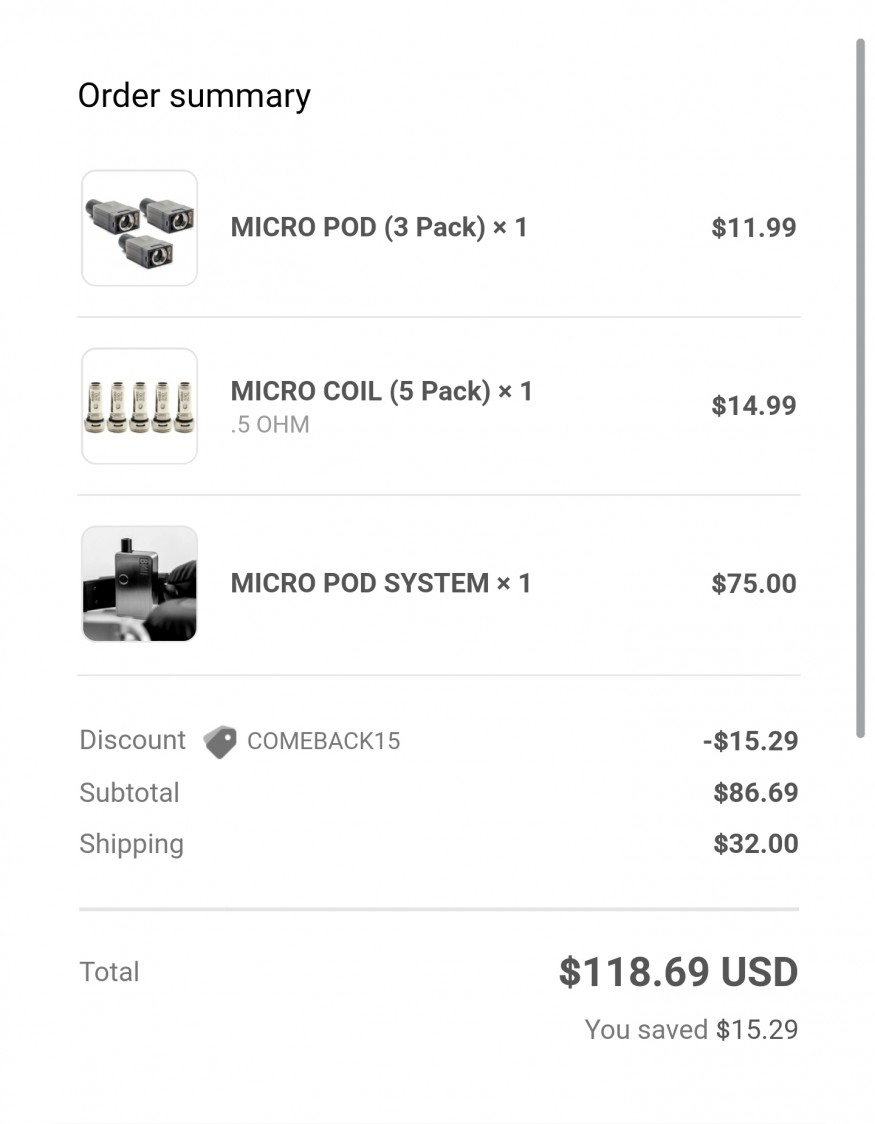Image resolution: width=875 pixels, height=1124 pixels.
Task: Click the $86.69 subtotal amount
Action: click(755, 794)
